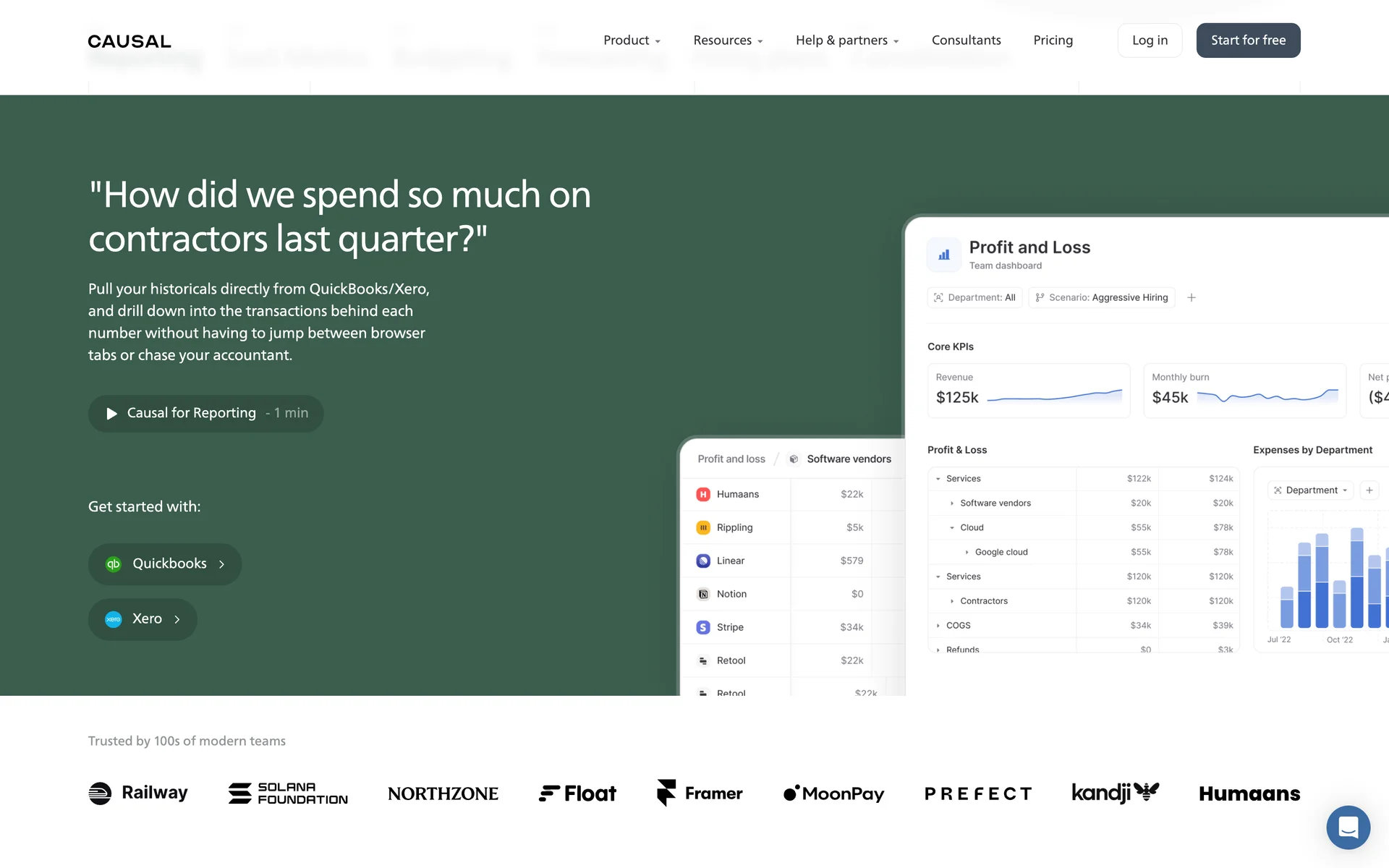Open the Resources dropdown menu
1389x868 pixels.
click(x=728, y=41)
